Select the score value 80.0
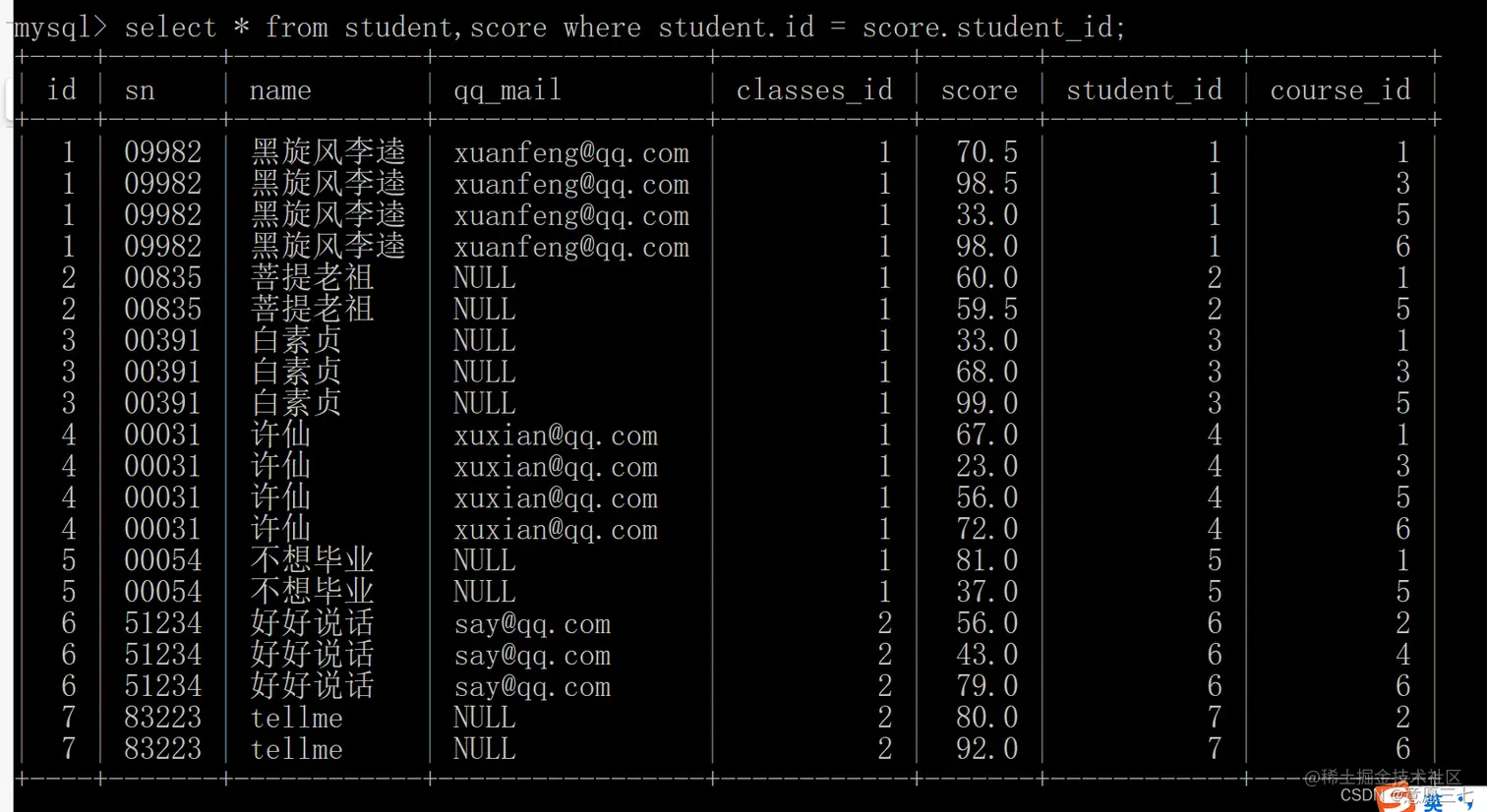1487x812 pixels. pos(987,719)
